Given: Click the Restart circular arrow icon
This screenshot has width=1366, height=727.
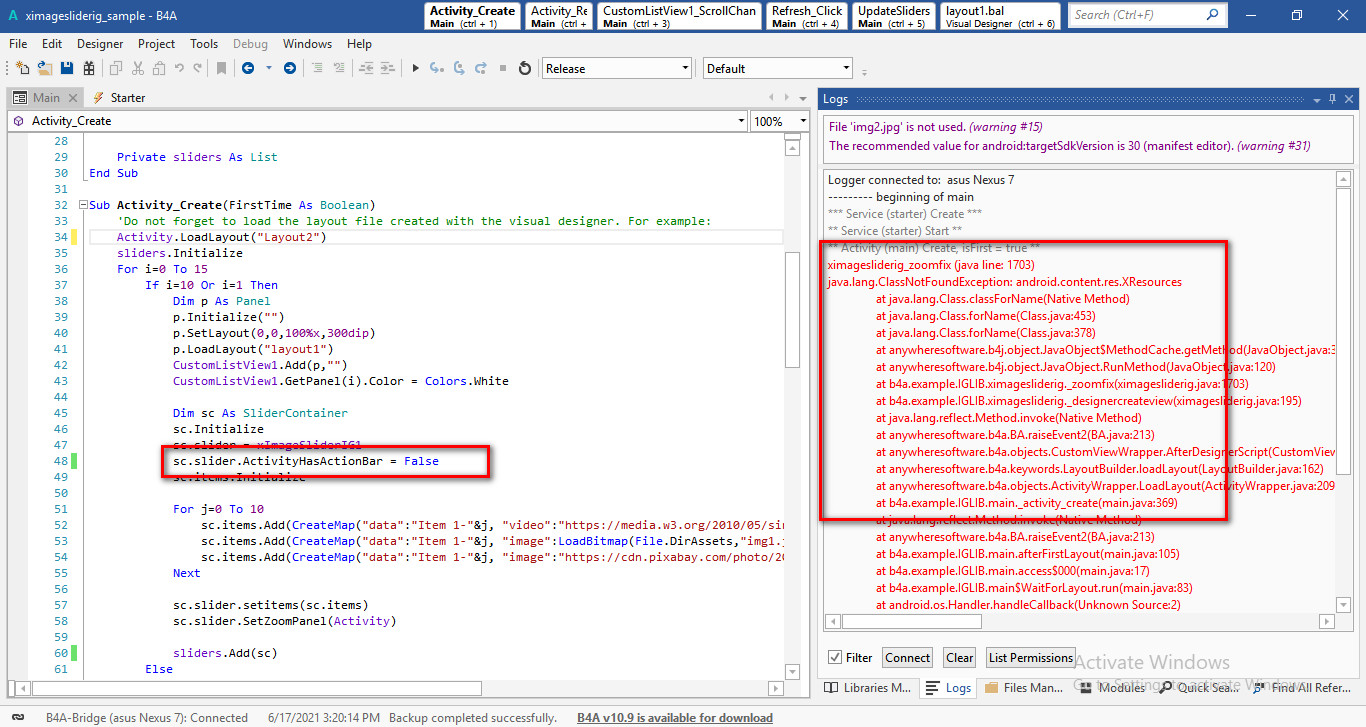Looking at the screenshot, I should 524,68.
